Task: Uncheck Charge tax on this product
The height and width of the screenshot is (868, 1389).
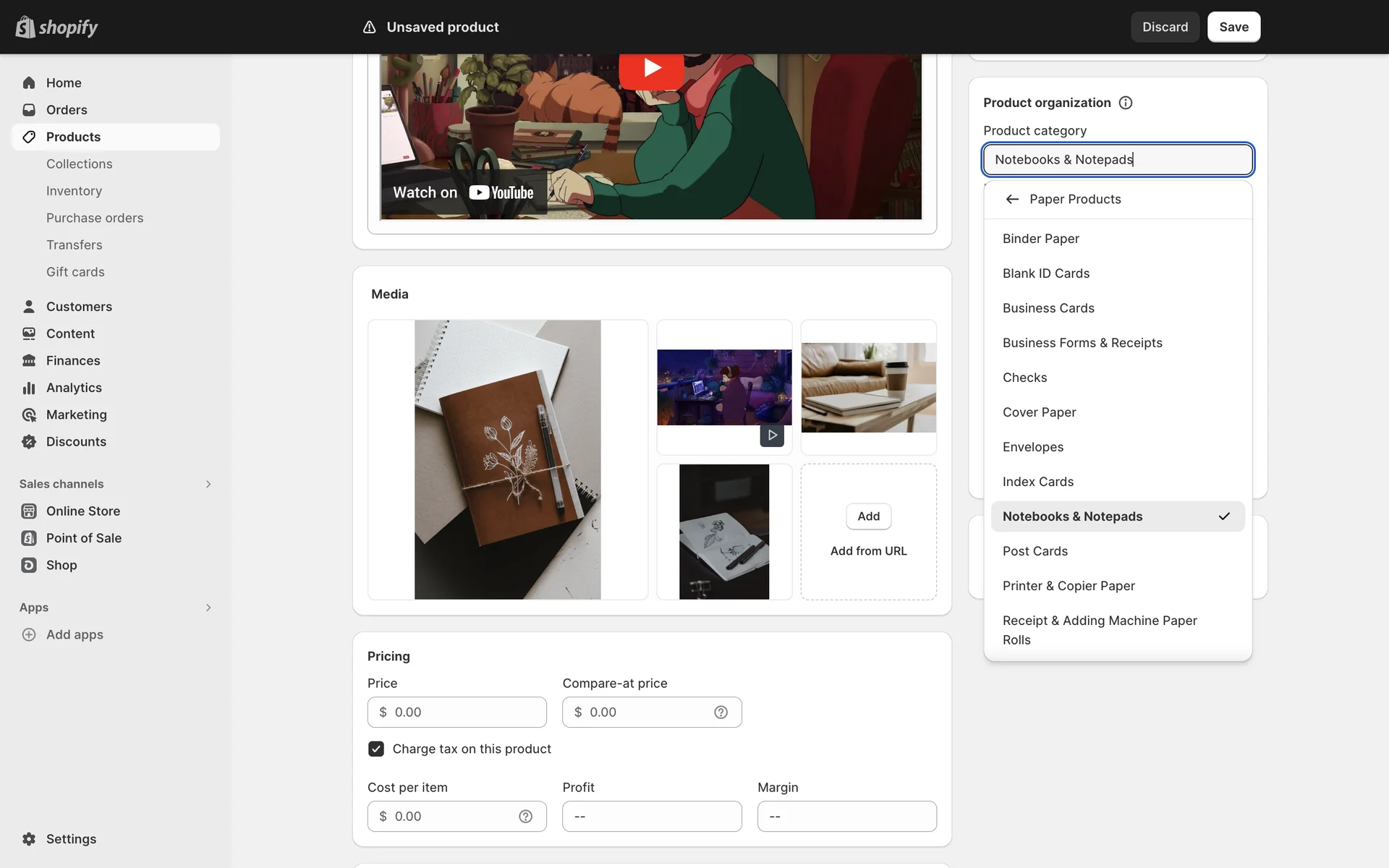Action: [x=376, y=749]
